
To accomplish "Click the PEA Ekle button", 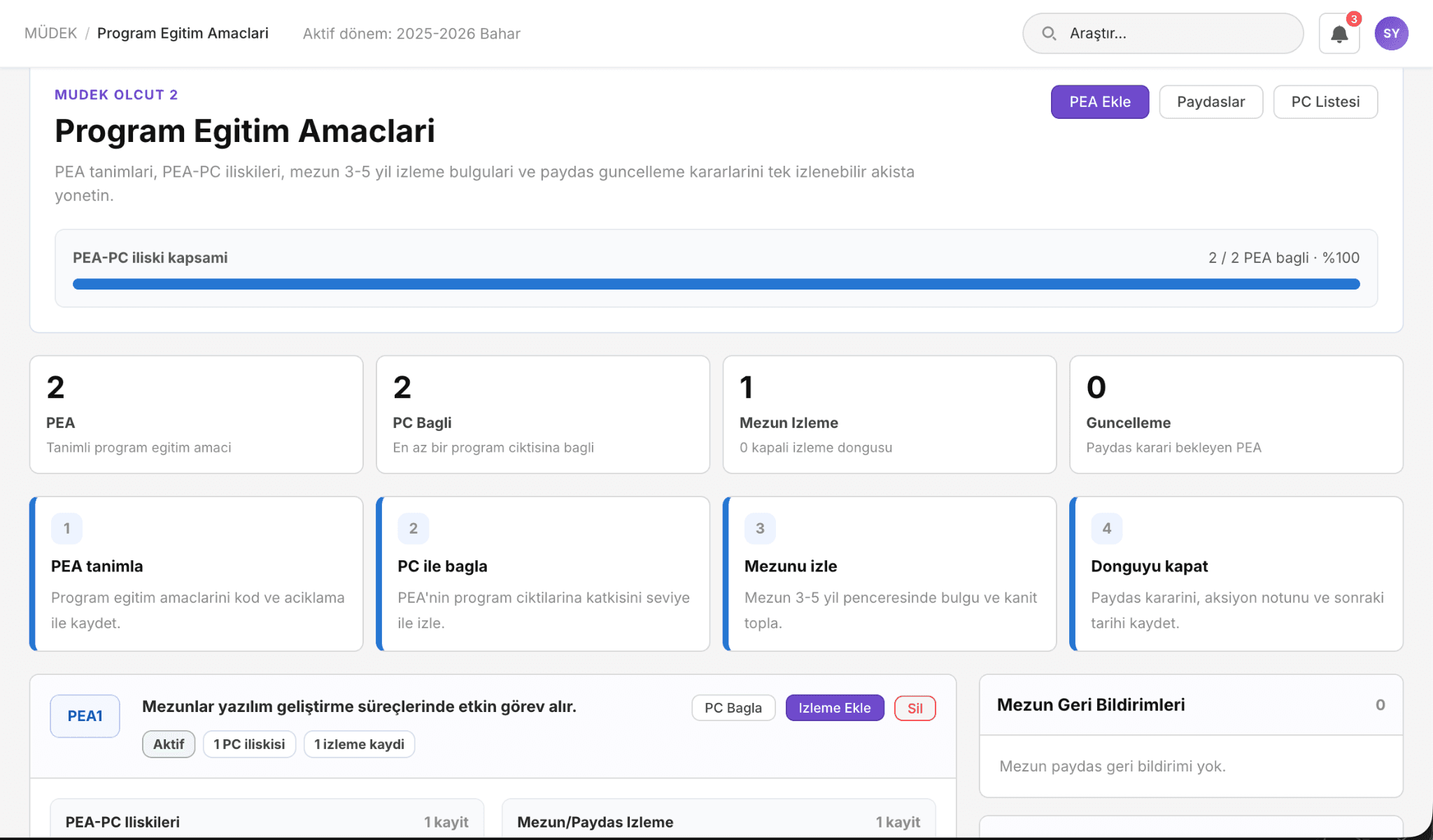I will [1099, 102].
